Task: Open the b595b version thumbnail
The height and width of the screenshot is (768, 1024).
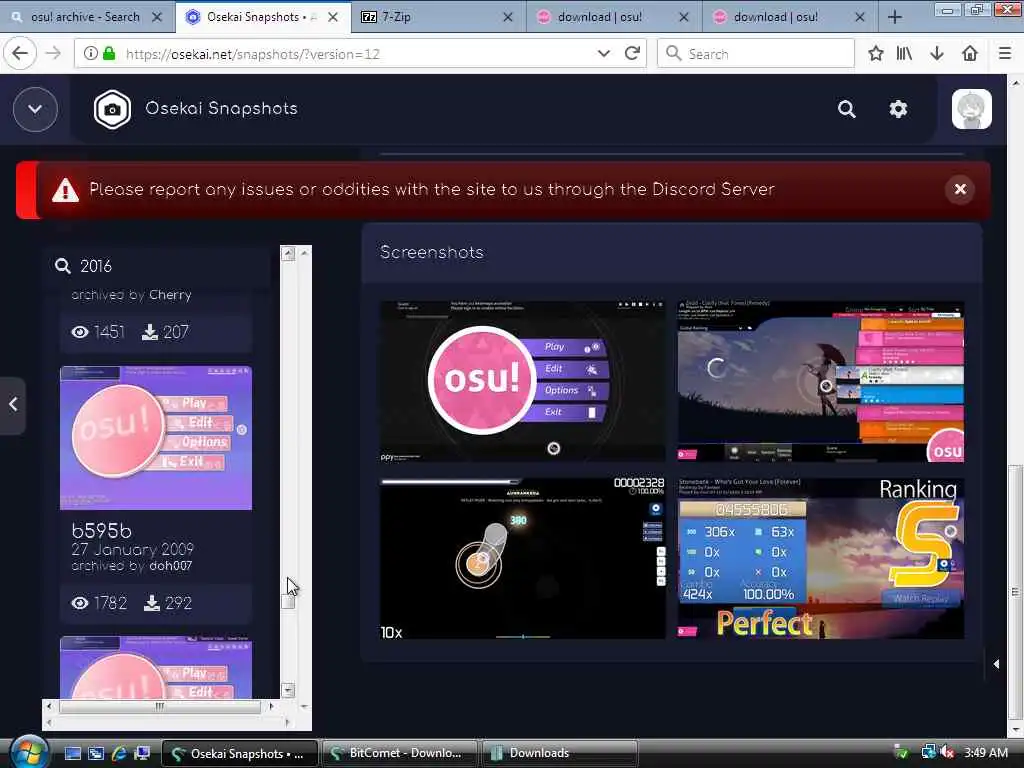Action: click(156, 438)
